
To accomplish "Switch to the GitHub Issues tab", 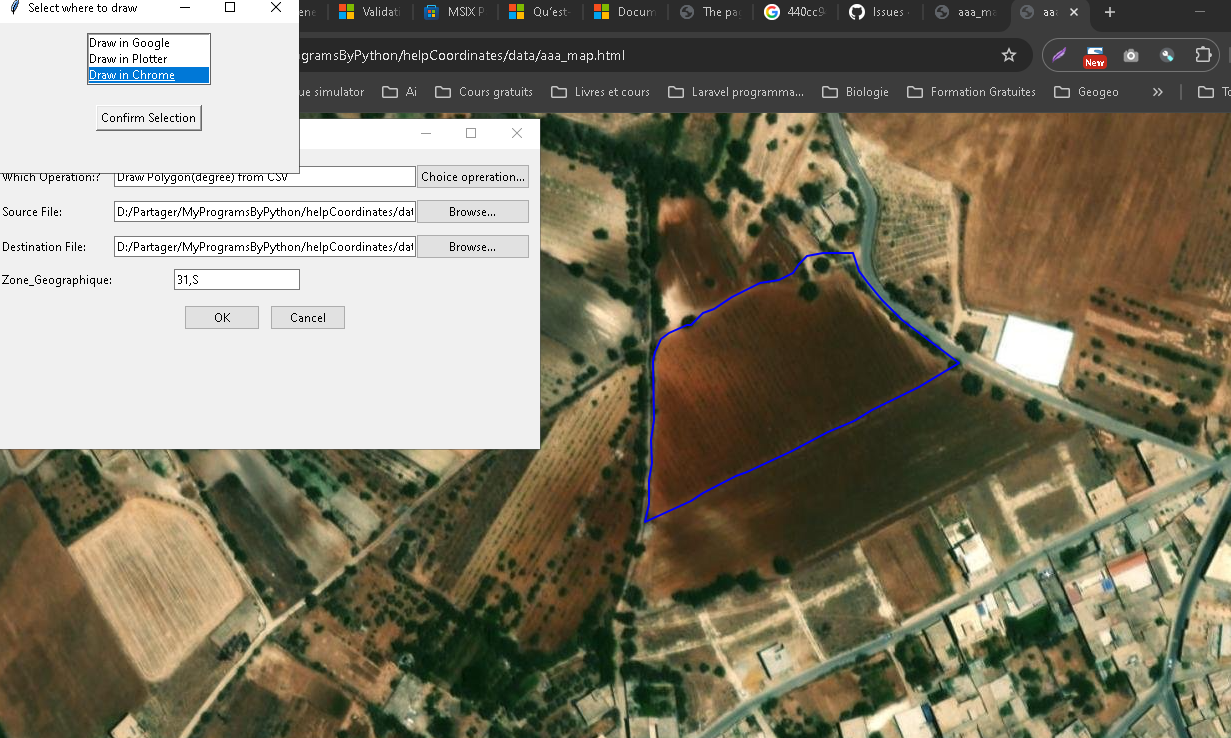I will pyautogui.click(x=877, y=13).
